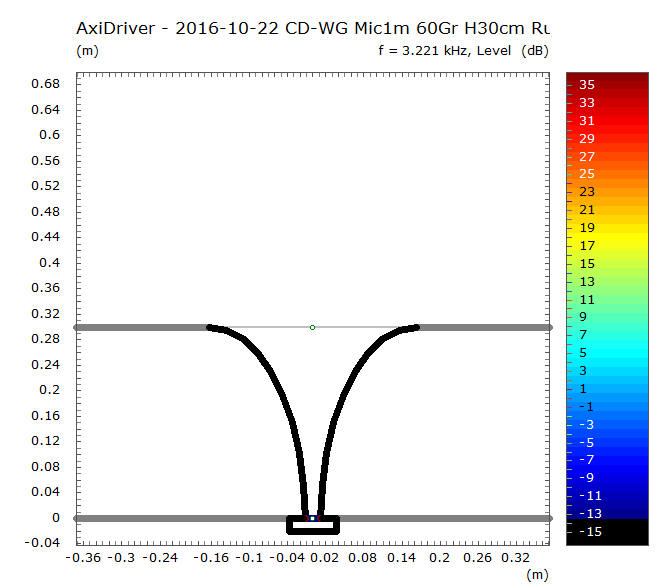Click the f = 3.221 kHz level label
The height and width of the screenshot is (588, 666).
[464, 50]
